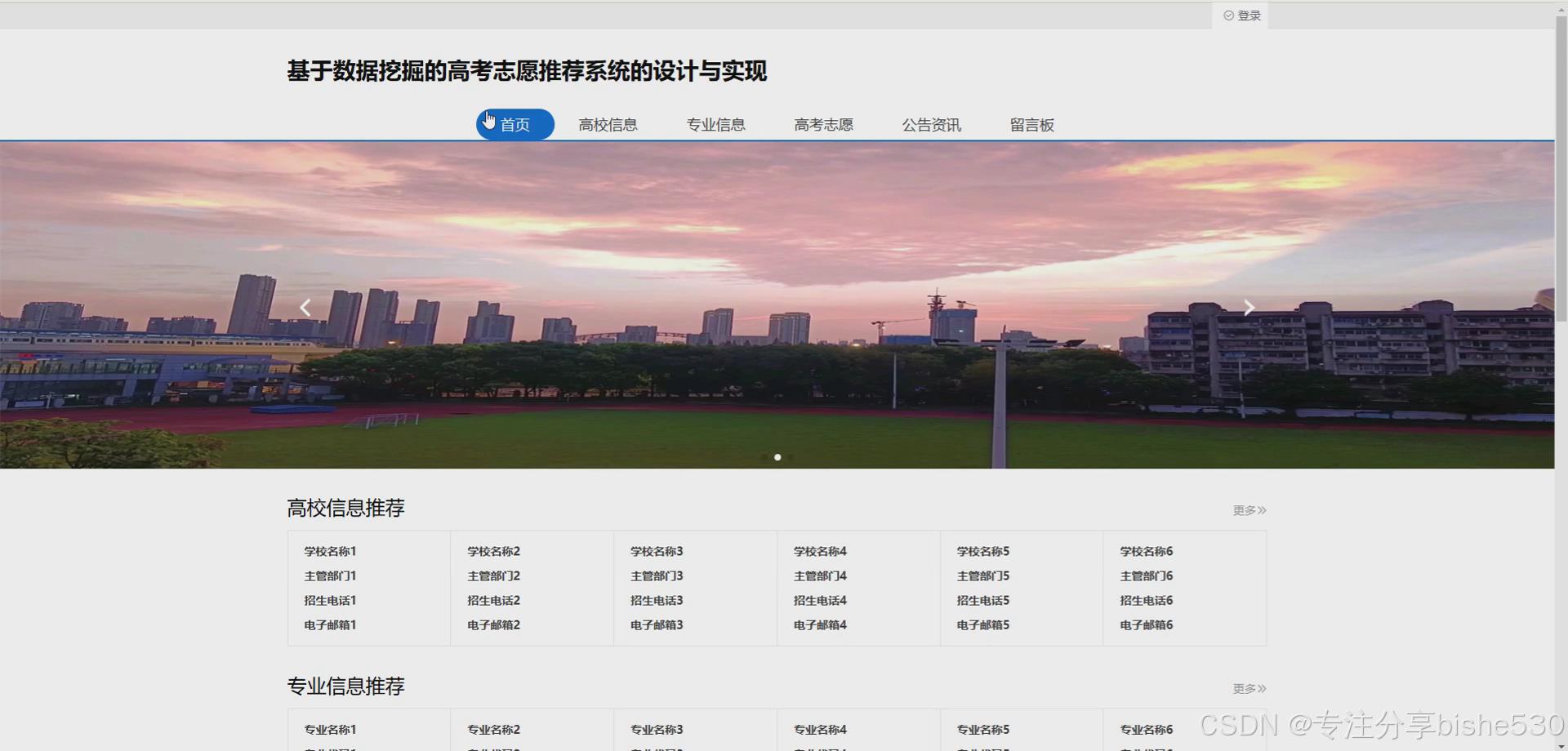Screen dimensions: 1568x751
Task: Select the 招生电话4 text
Action: coord(820,601)
